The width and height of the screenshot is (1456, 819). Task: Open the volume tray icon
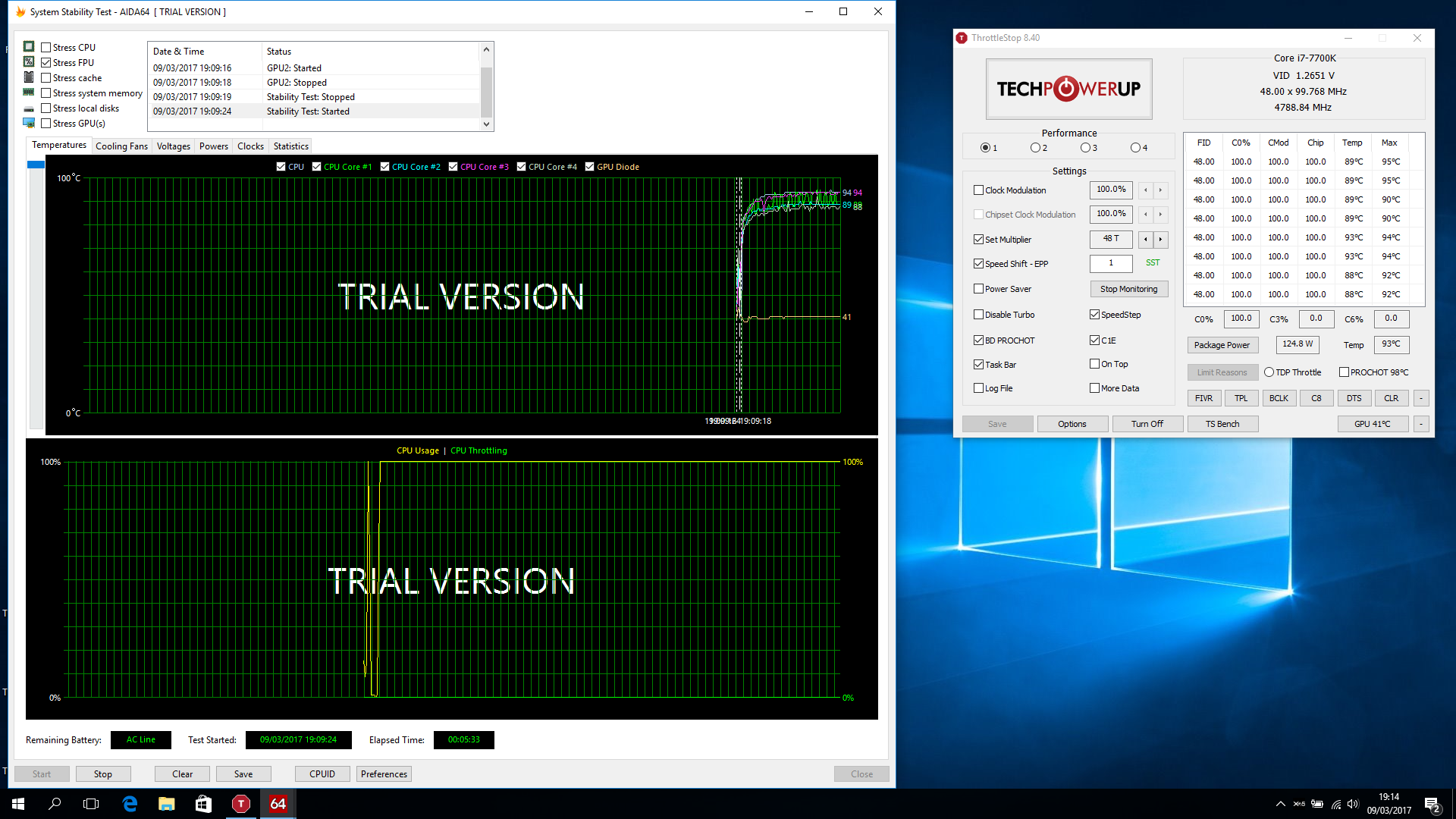click(1353, 804)
